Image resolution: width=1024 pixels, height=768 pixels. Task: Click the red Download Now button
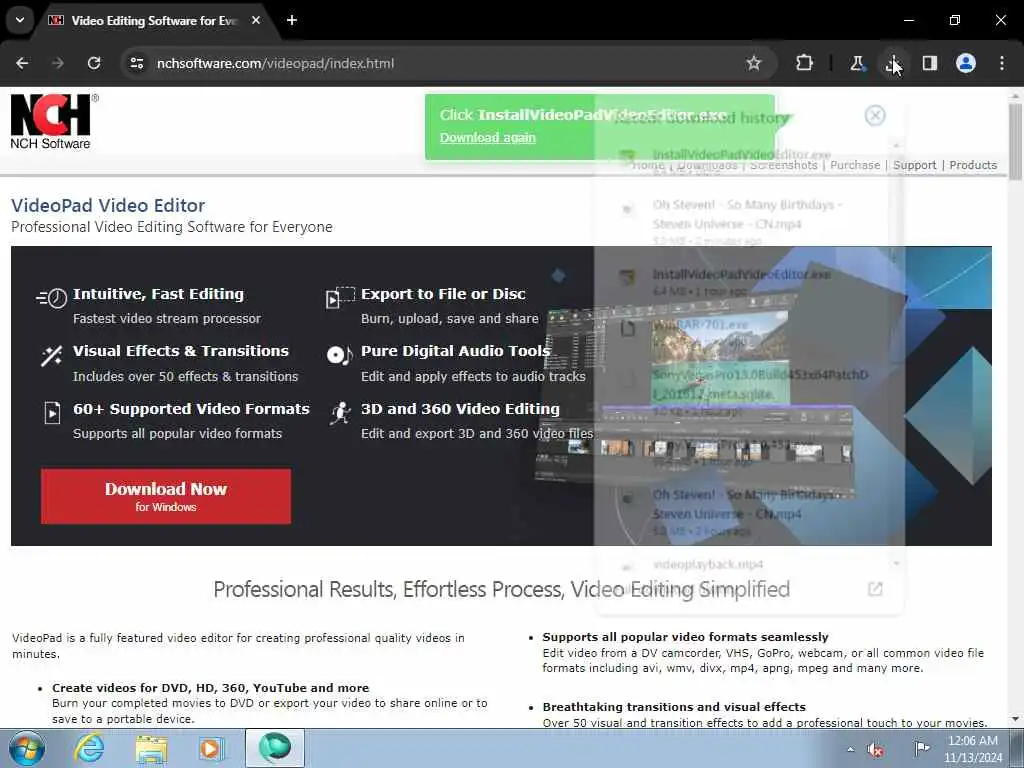click(x=166, y=496)
